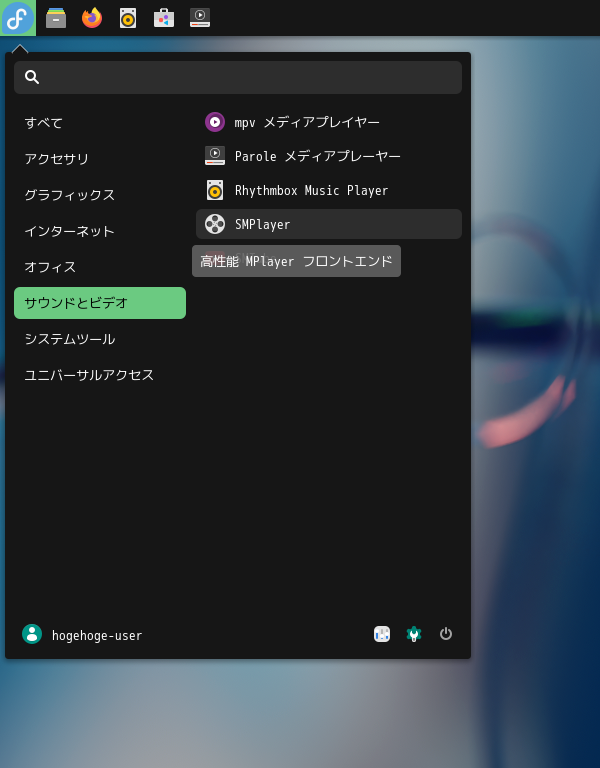Select the すべて category
Screen dimensions: 600x768
point(100,123)
